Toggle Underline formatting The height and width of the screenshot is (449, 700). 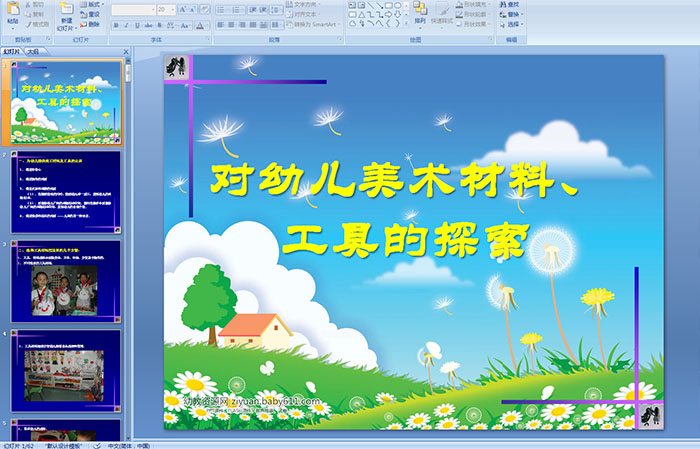(138, 25)
